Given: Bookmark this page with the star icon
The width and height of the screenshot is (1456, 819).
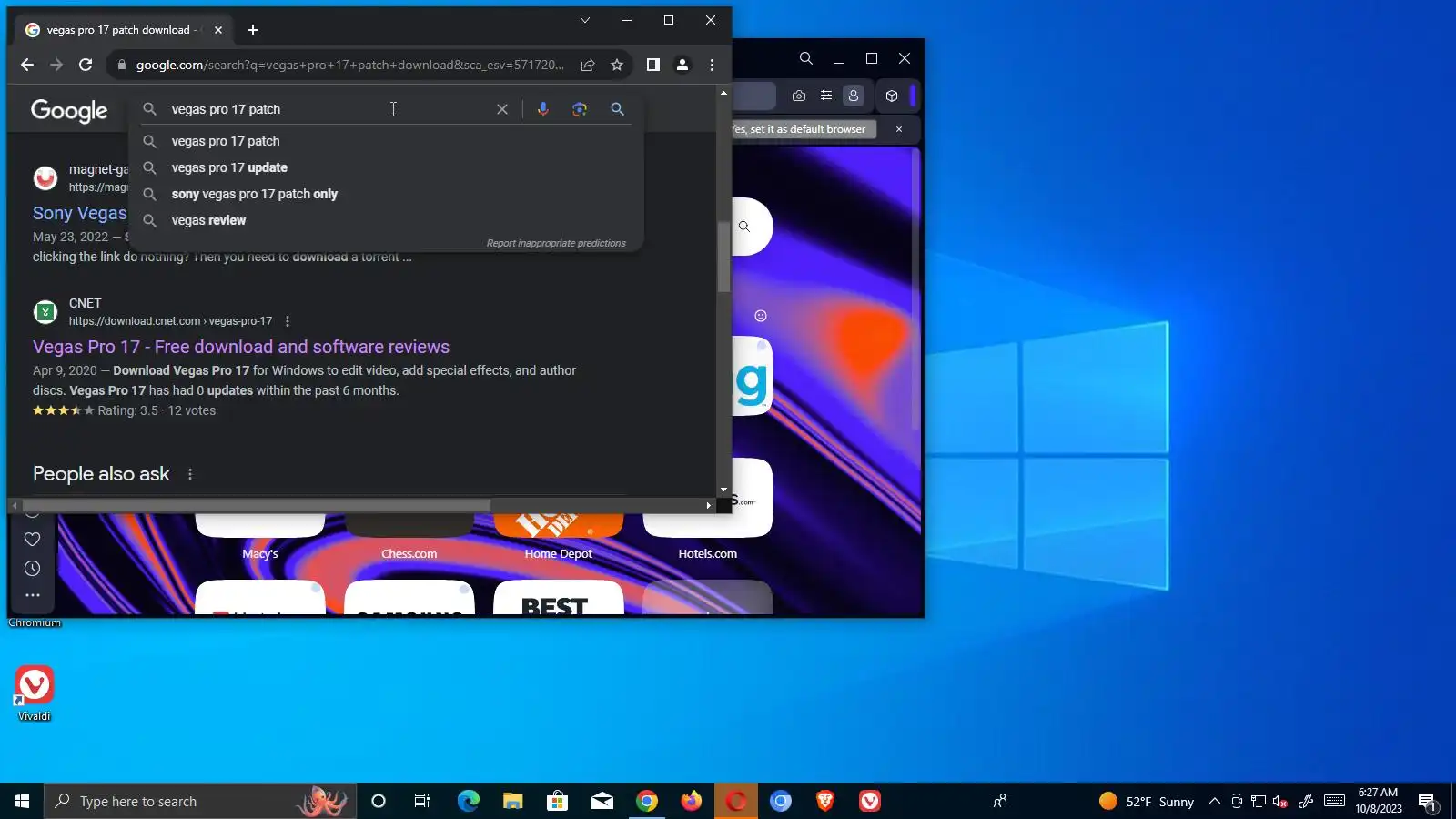Looking at the screenshot, I should click(x=617, y=65).
